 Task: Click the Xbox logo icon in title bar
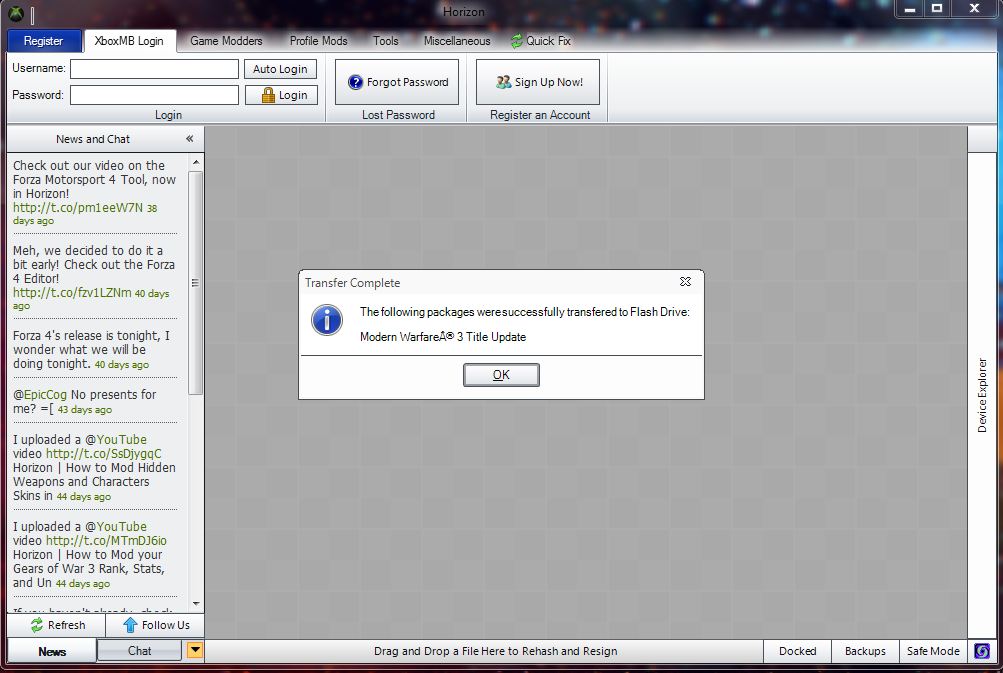click(x=16, y=13)
